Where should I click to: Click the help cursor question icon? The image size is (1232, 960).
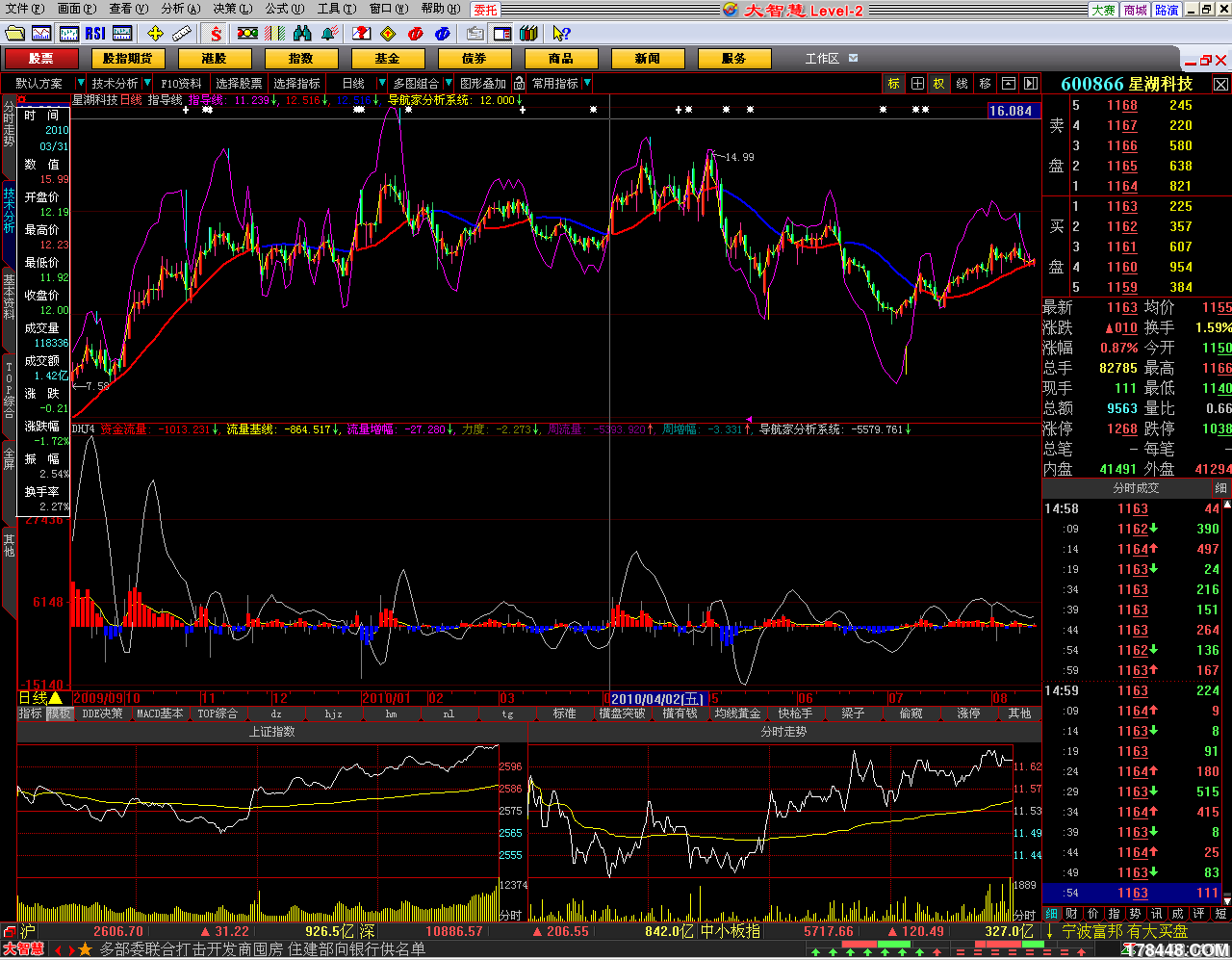pyautogui.click(x=562, y=34)
